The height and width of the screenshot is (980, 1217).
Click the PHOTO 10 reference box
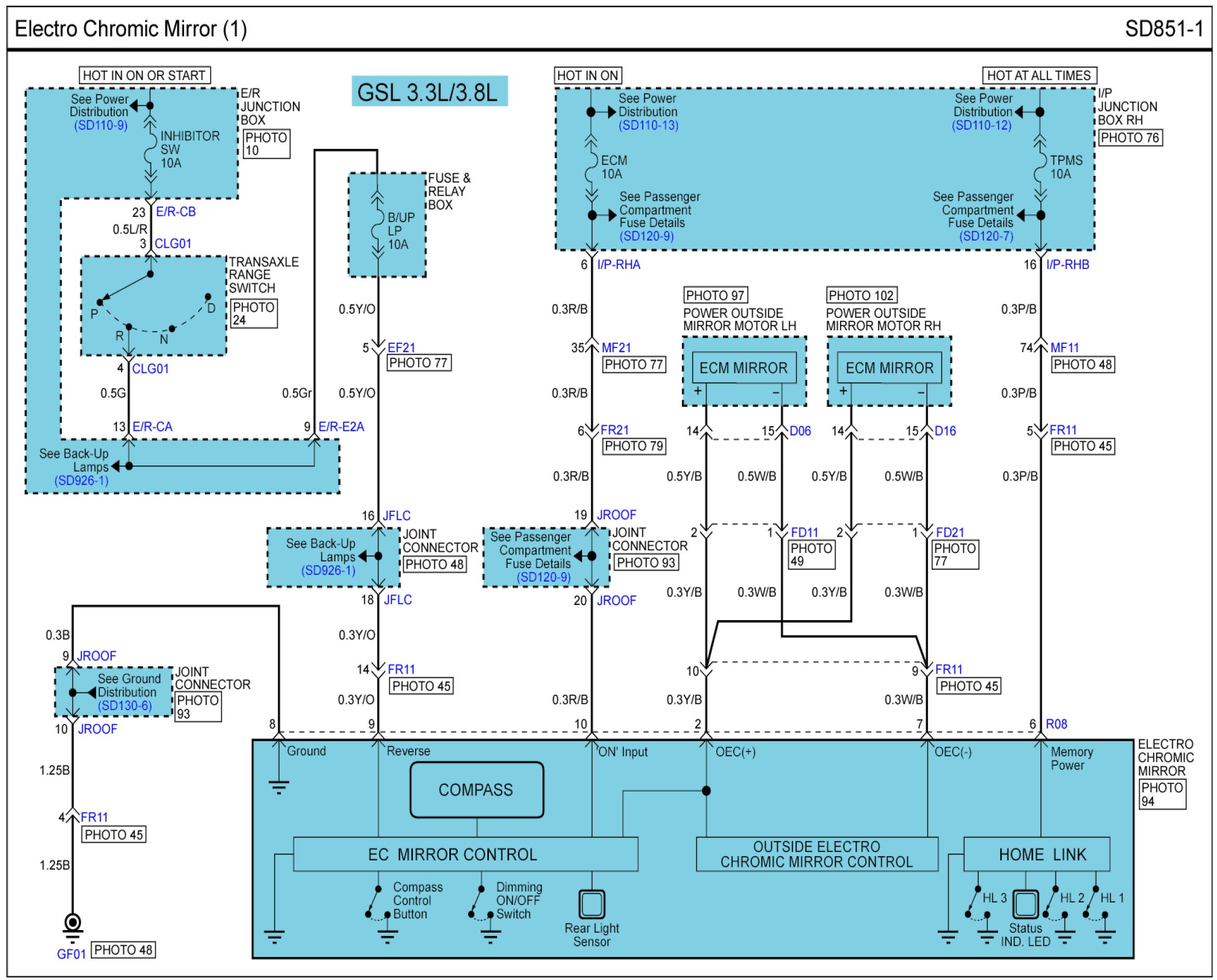[266, 144]
